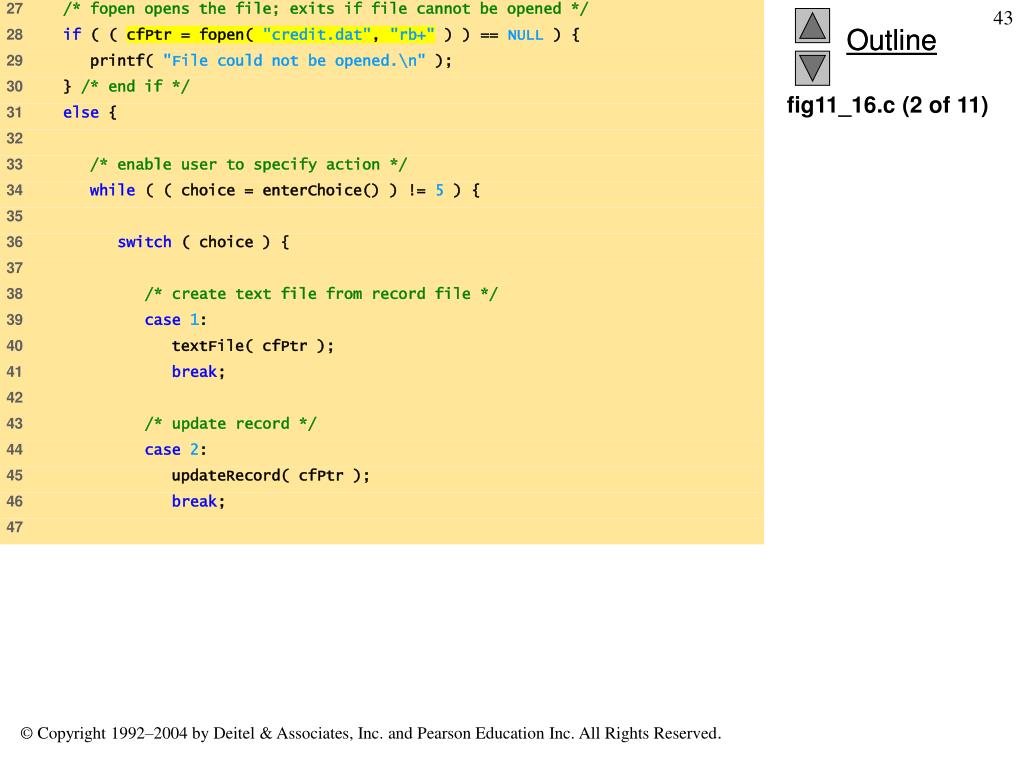This screenshot has width=1024, height=768.
Task: Click 'case 1:' label
Action: coord(176,320)
